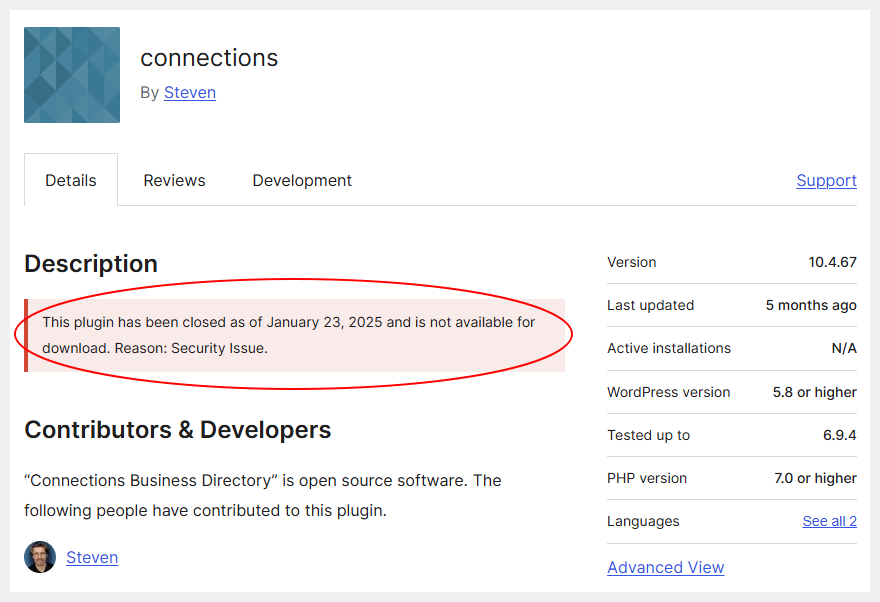880x602 pixels.
Task: Click the WordPress version label
Action: click(668, 392)
